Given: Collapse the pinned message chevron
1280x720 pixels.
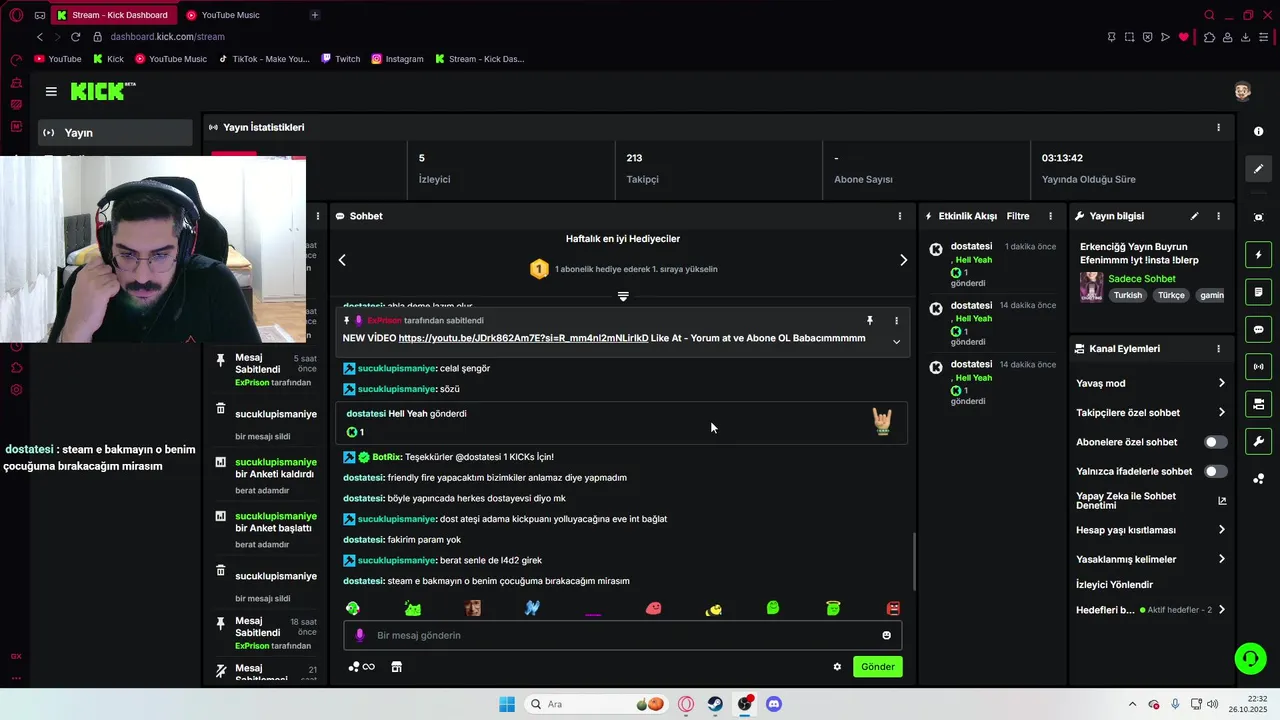Looking at the screenshot, I should [896, 341].
